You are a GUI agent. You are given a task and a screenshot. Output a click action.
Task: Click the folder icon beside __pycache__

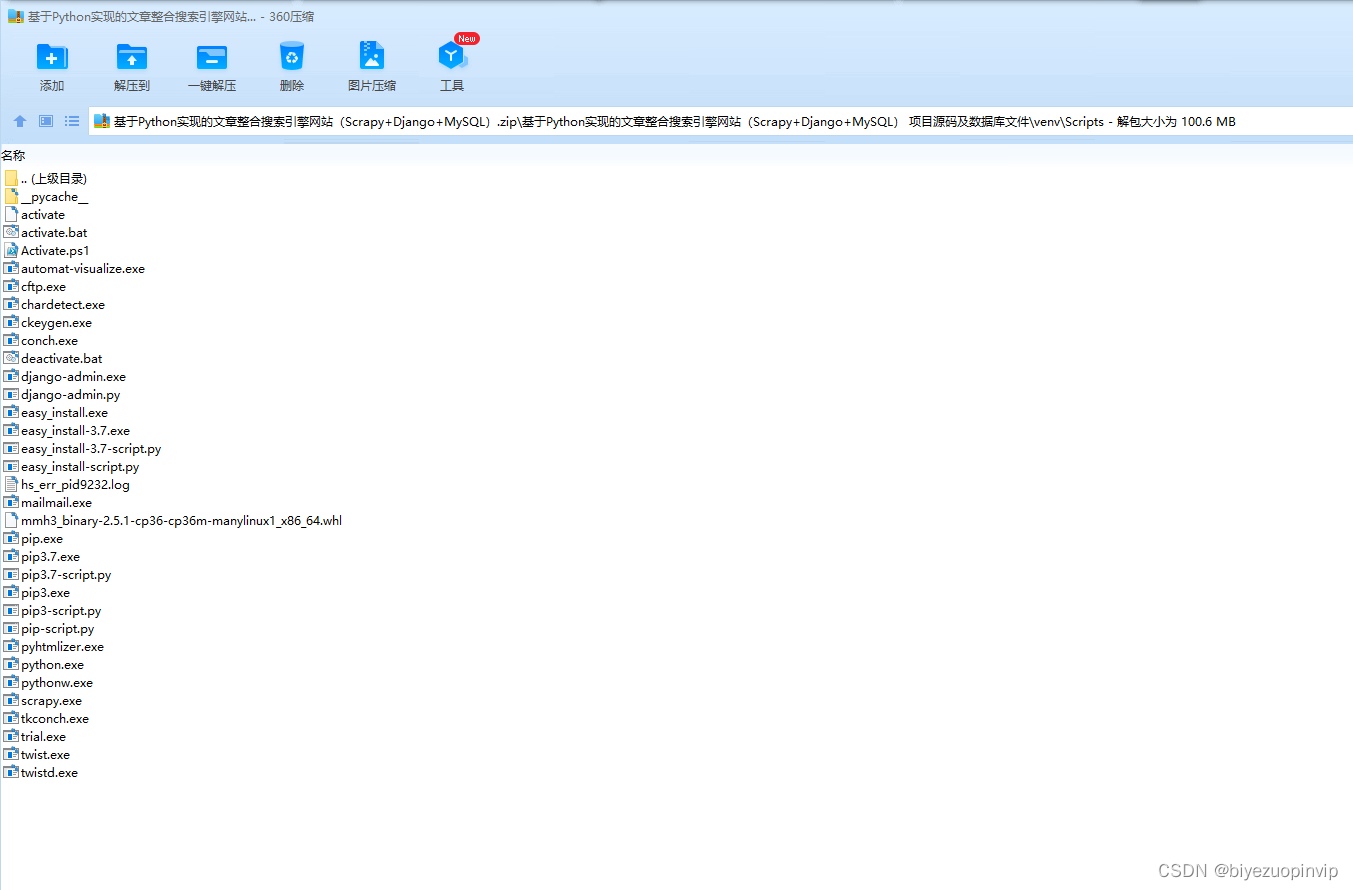point(11,196)
